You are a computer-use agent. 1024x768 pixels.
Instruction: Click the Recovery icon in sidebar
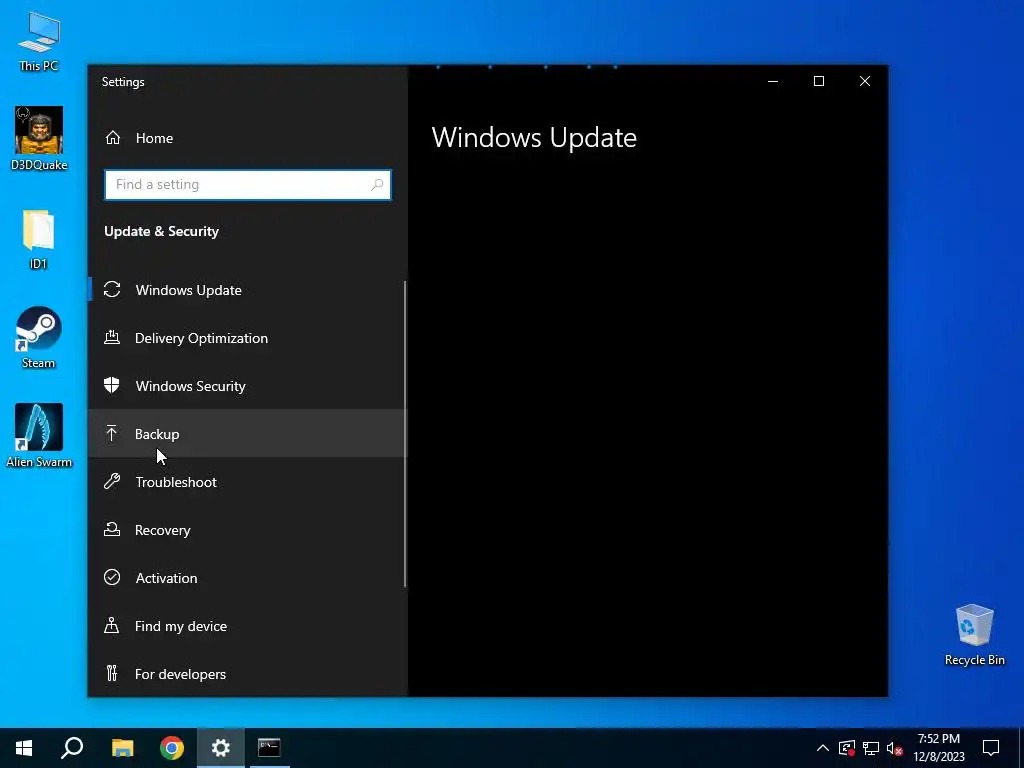click(112, 530)
